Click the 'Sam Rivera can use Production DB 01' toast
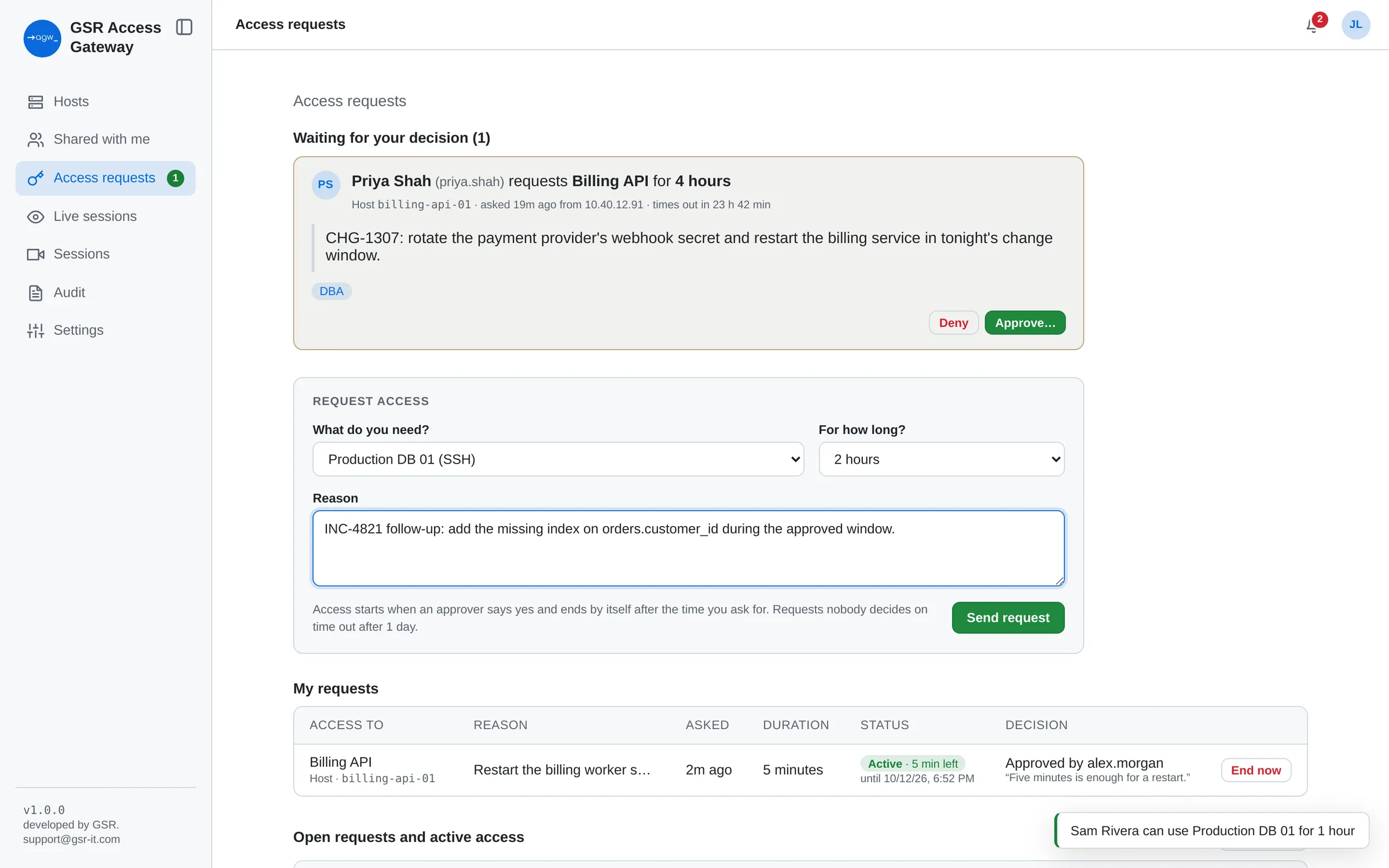The width and height of the screenshot is (1389, 868). 1212,831
